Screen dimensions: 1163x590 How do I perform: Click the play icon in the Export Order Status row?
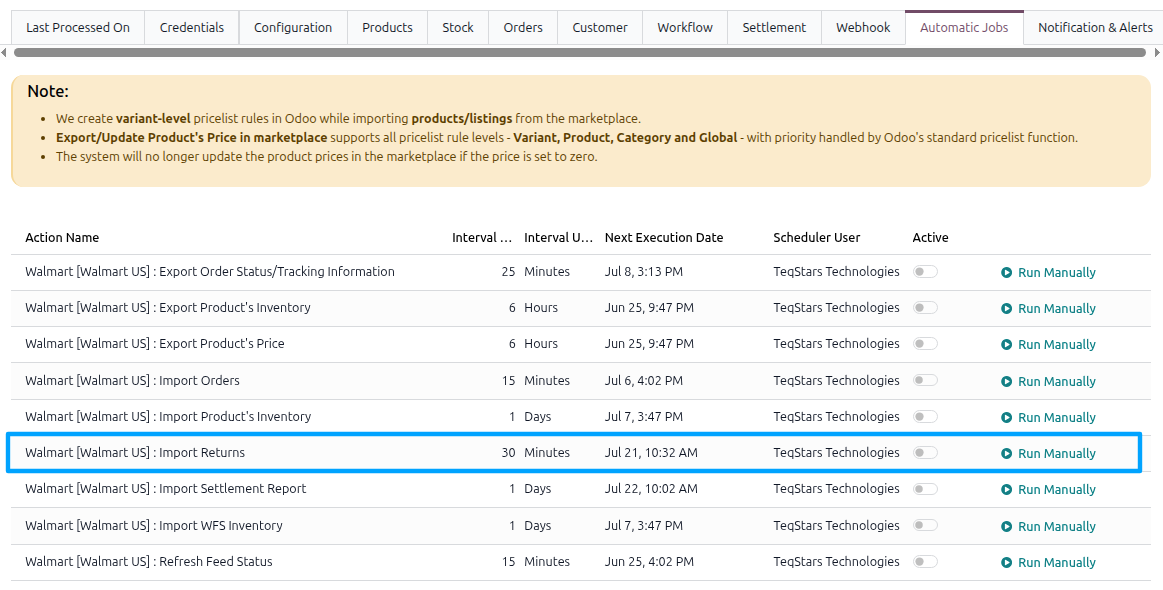1006,272
